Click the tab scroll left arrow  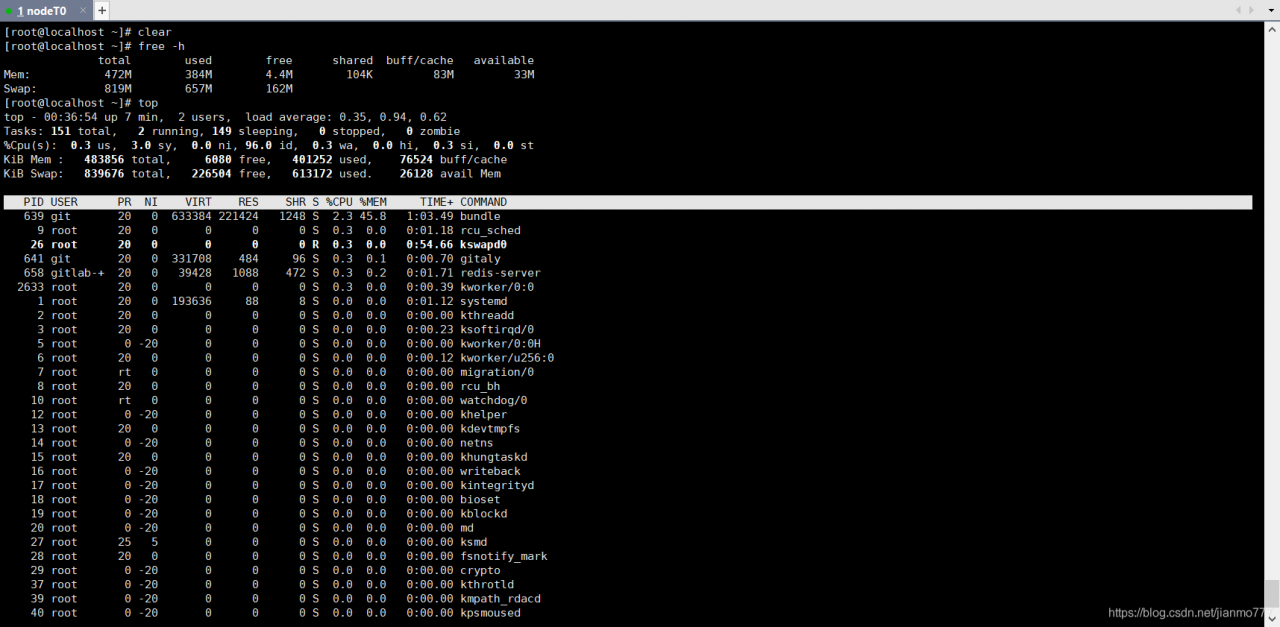pos(1239,10)
